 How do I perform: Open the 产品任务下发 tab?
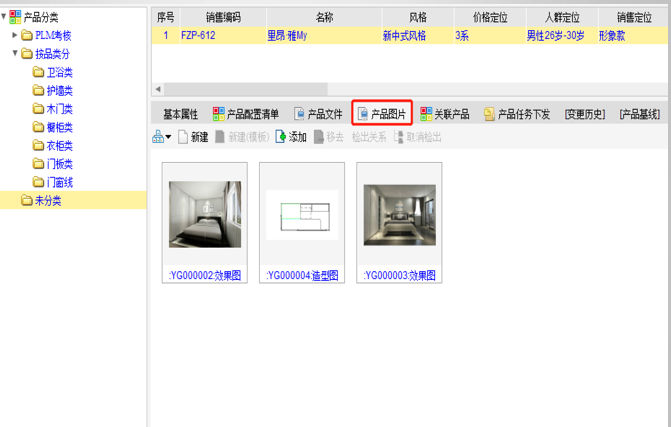(x=517, y=114)
